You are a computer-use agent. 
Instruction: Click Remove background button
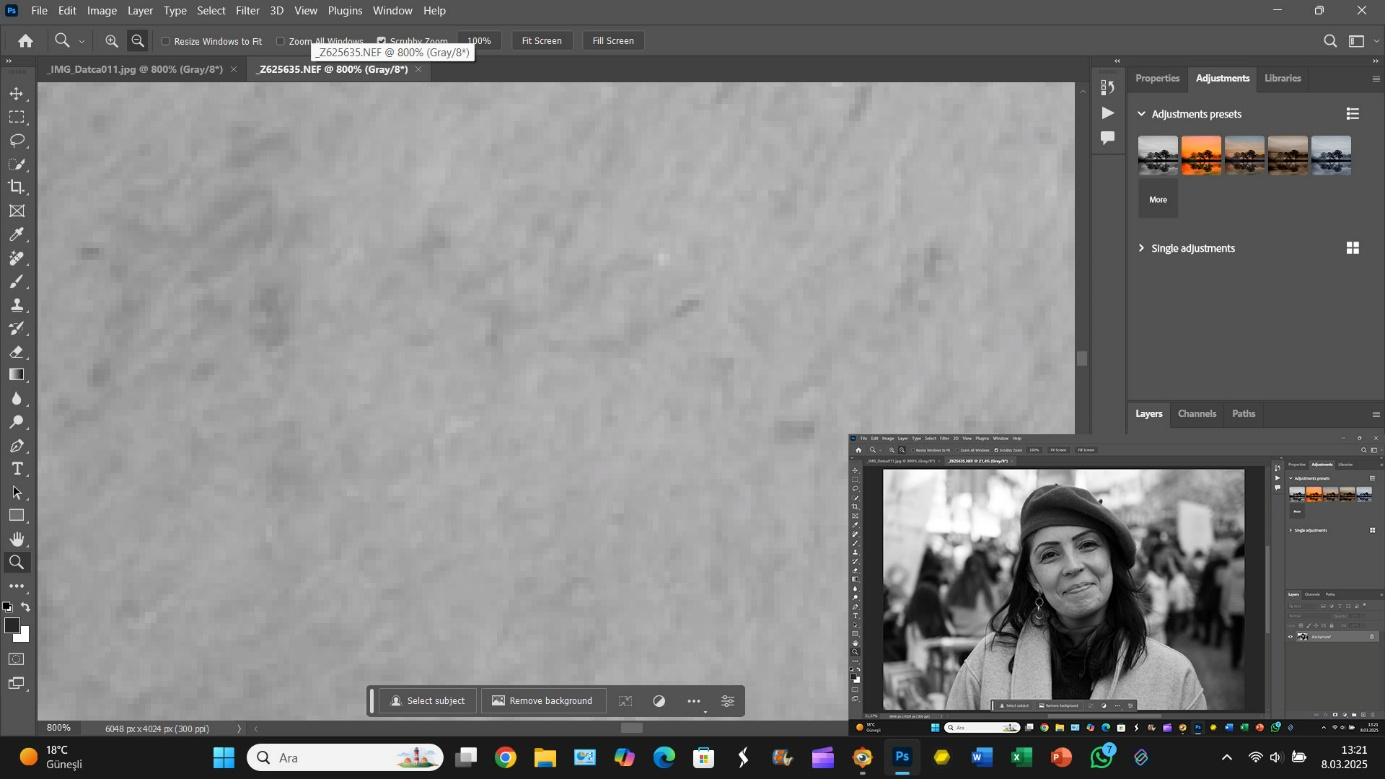(x=543, y=701)
